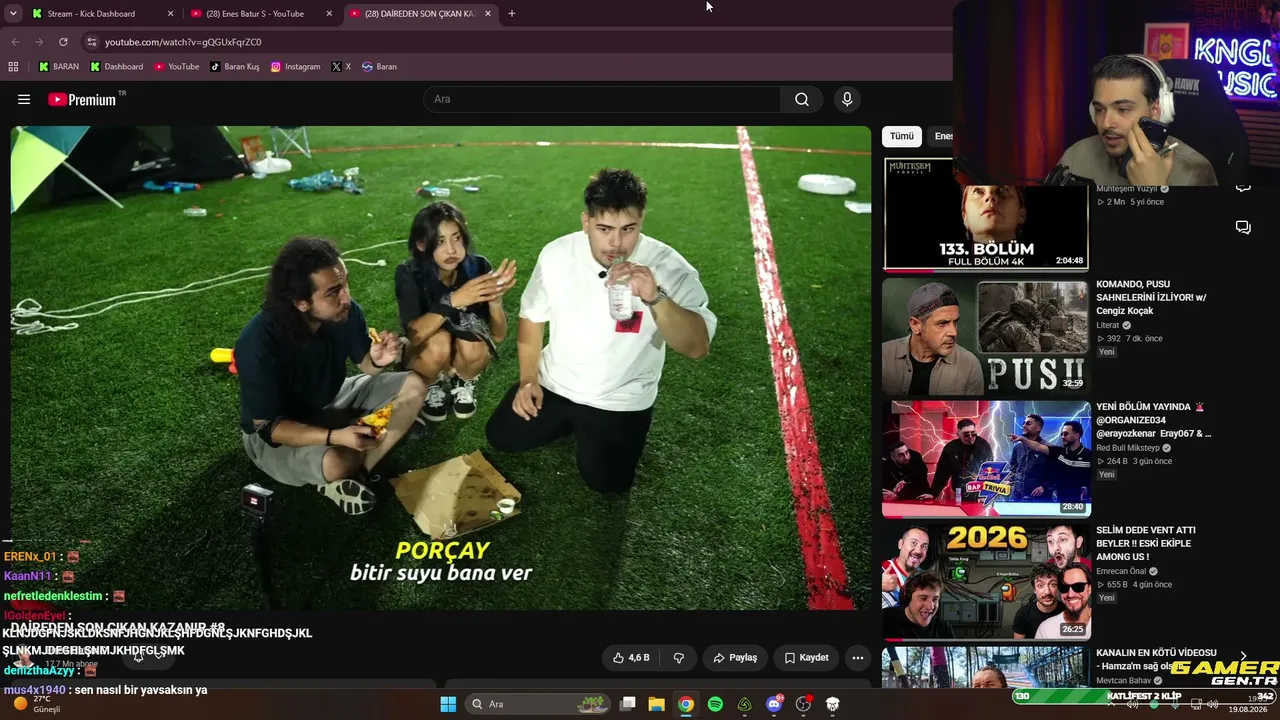Open the Paylaş share dialog

tap(735, 658)
